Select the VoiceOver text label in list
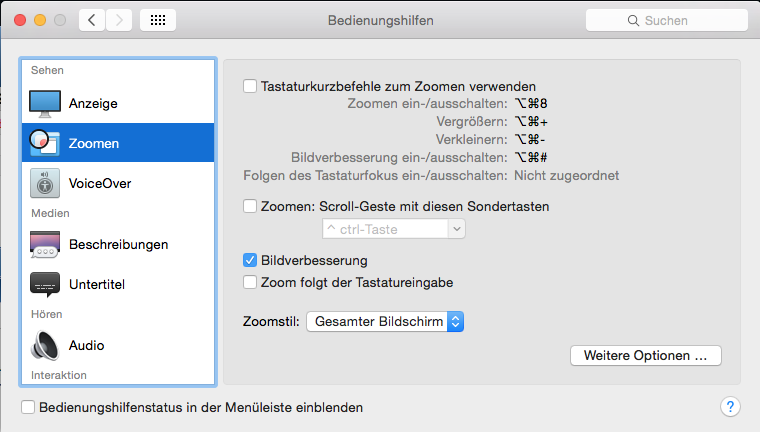Image resolution: width=760 pixels, height=432 pixels. click(100, 184)
